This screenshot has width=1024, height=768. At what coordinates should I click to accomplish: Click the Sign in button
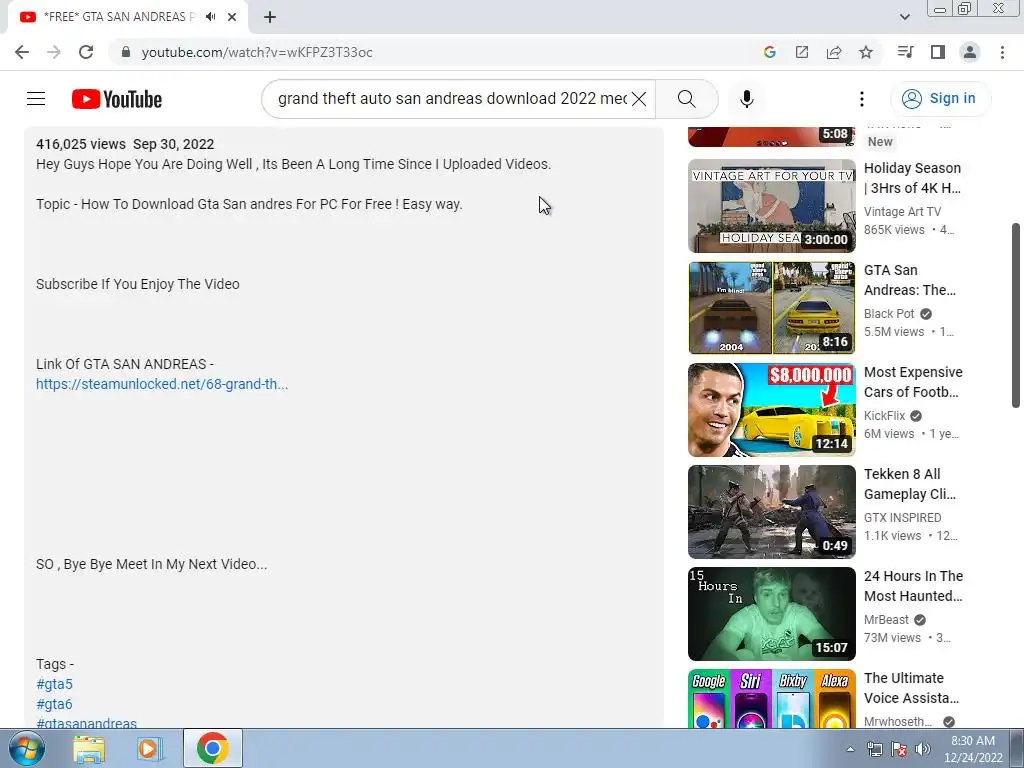coord(940,99)
